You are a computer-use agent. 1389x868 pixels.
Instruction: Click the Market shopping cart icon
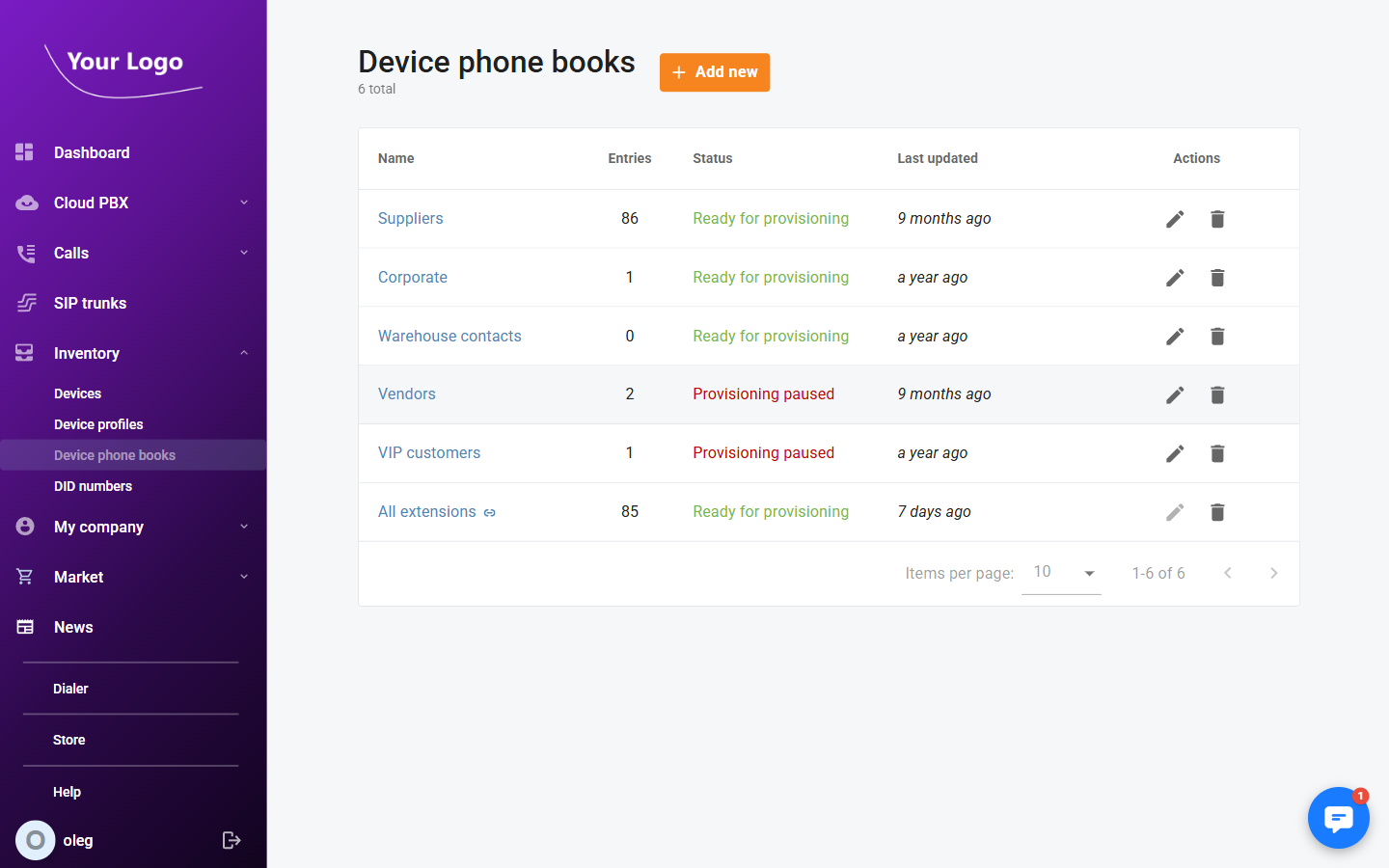pyautogui.click(x=24, y=577)
